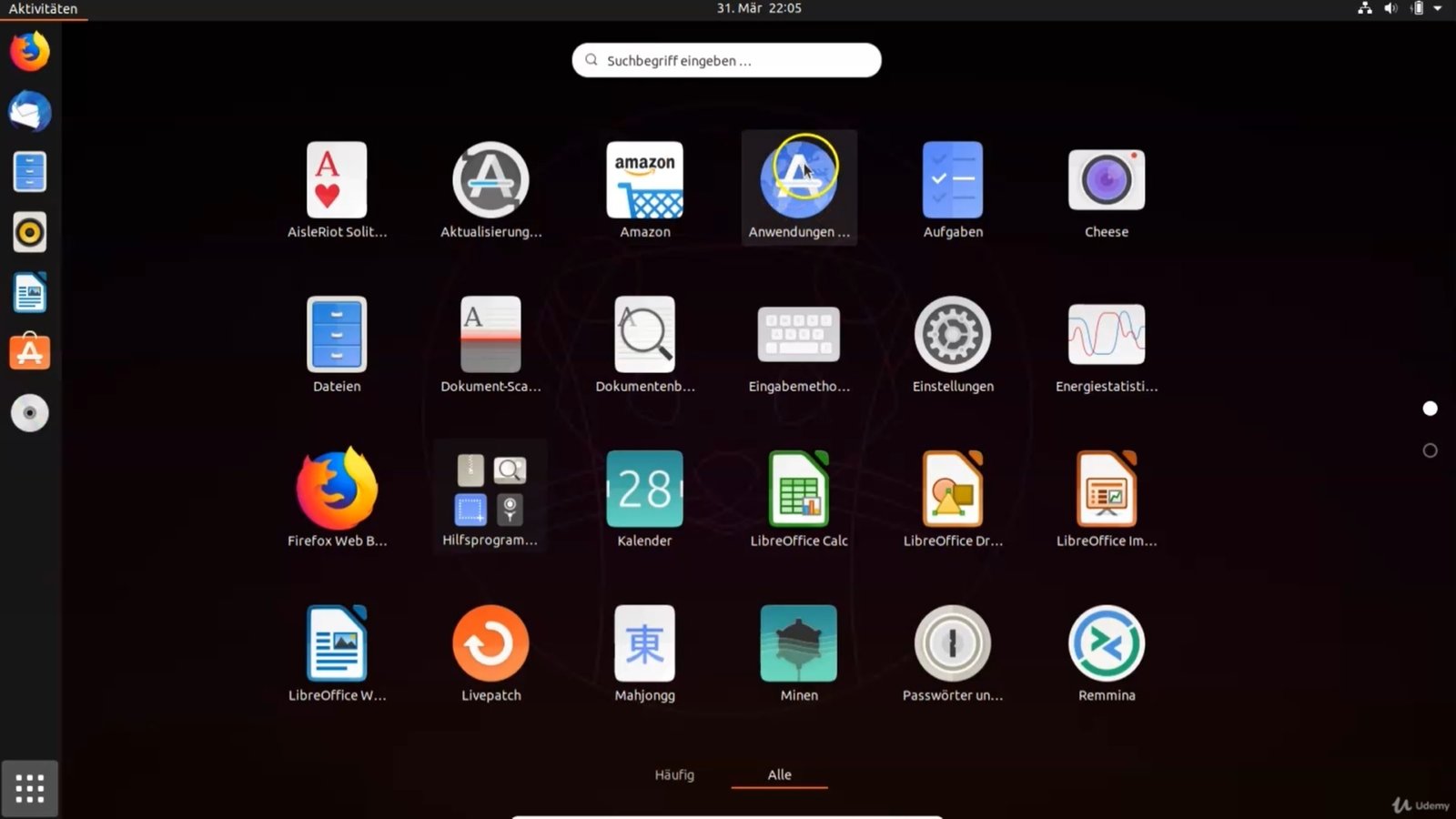Switch to second app grid page
The width and height of the screenshot is (1456, 819).
1430,450
